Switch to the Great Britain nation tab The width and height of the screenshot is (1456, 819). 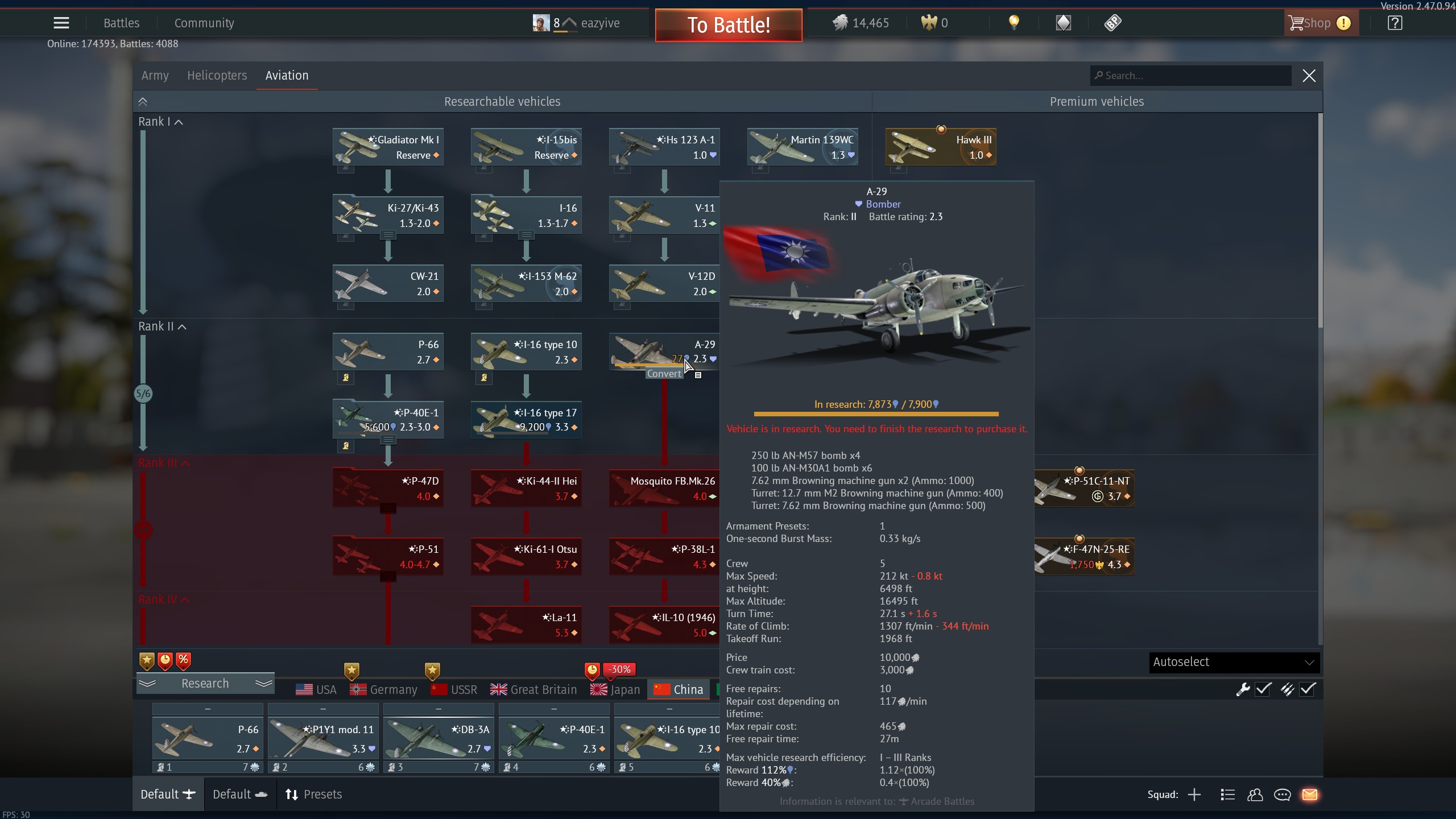533,690
